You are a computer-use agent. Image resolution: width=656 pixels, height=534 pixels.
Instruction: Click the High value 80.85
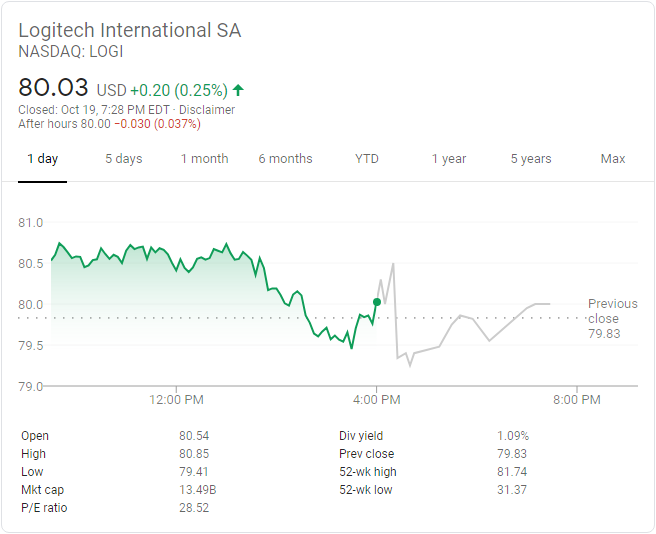(194, 454)
